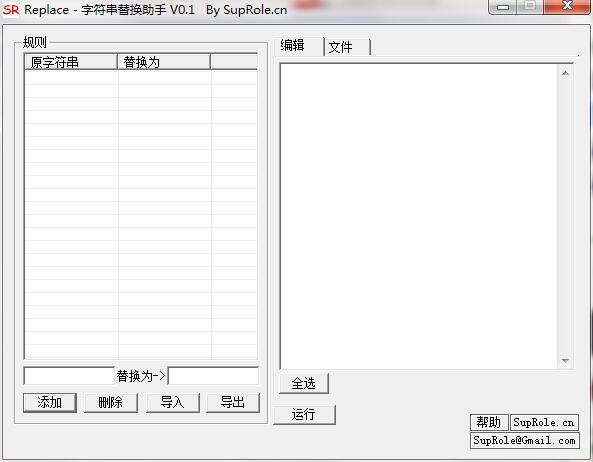This screenshot has height=462, width=593.
Task: Minimize the Replace window
Action: (x=503, y=7)
